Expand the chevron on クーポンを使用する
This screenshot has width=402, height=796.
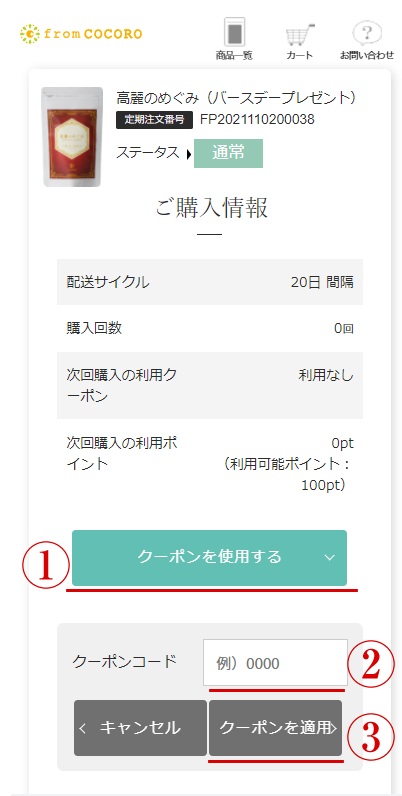pyautogui.click(x=329, y=557)
